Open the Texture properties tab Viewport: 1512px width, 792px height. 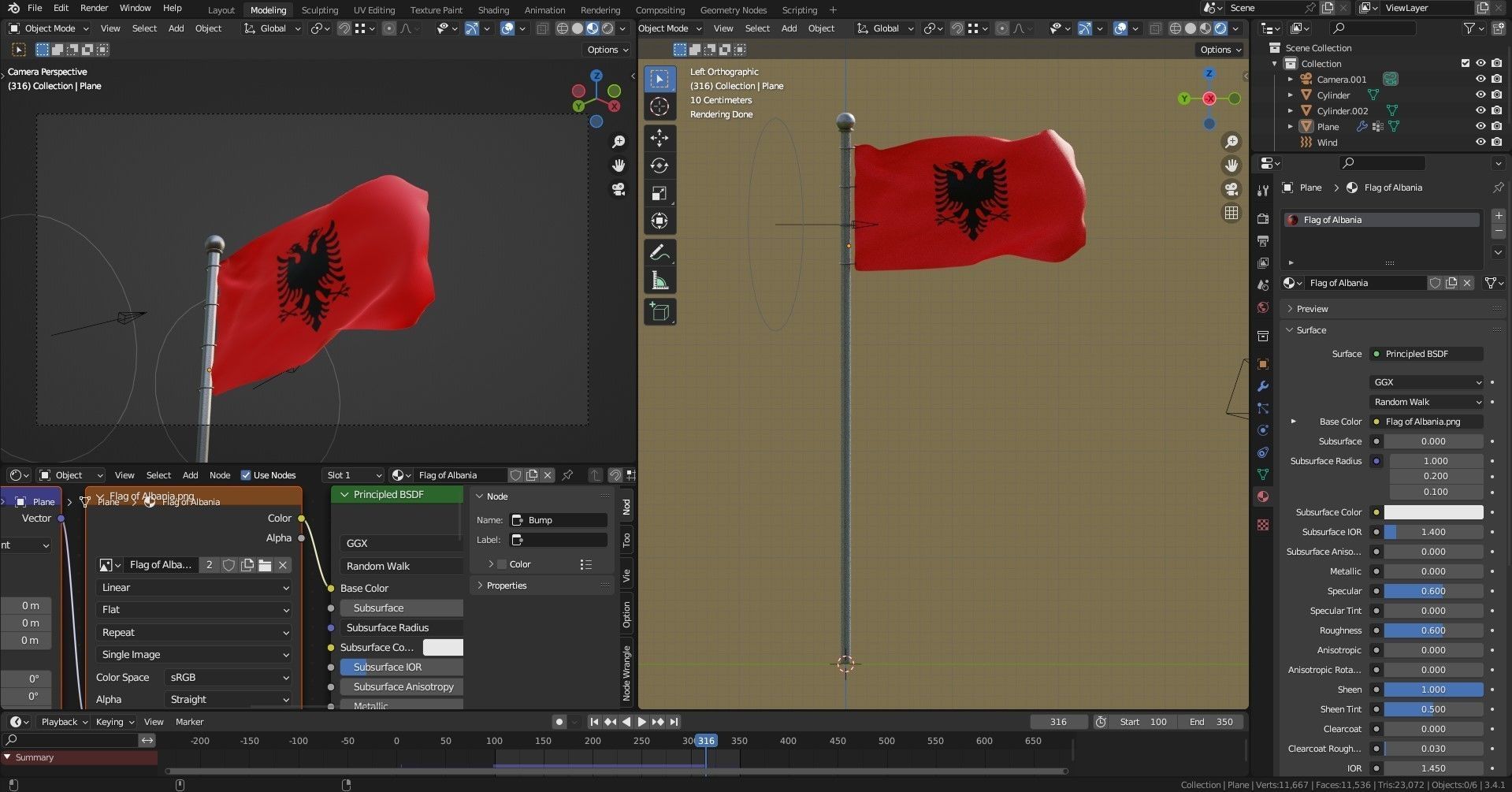point(1263,525)
